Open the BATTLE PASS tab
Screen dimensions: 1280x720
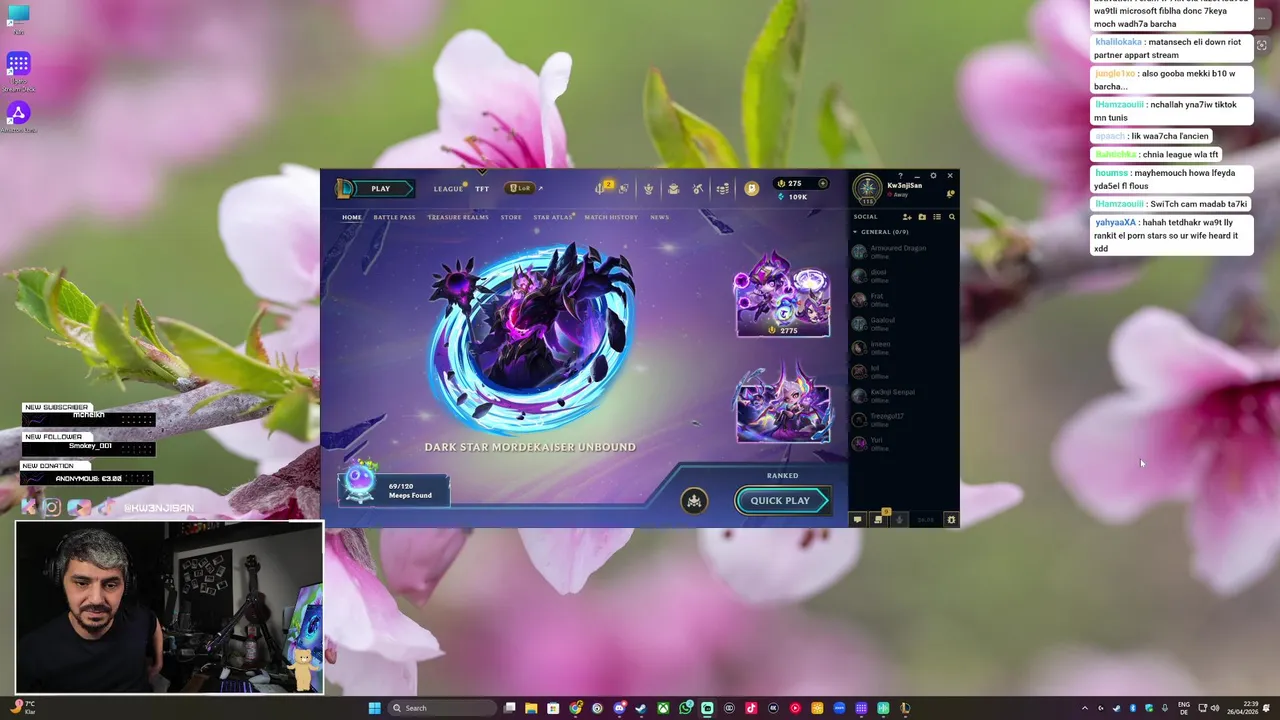pyautogui.click(x=394, y=217)
